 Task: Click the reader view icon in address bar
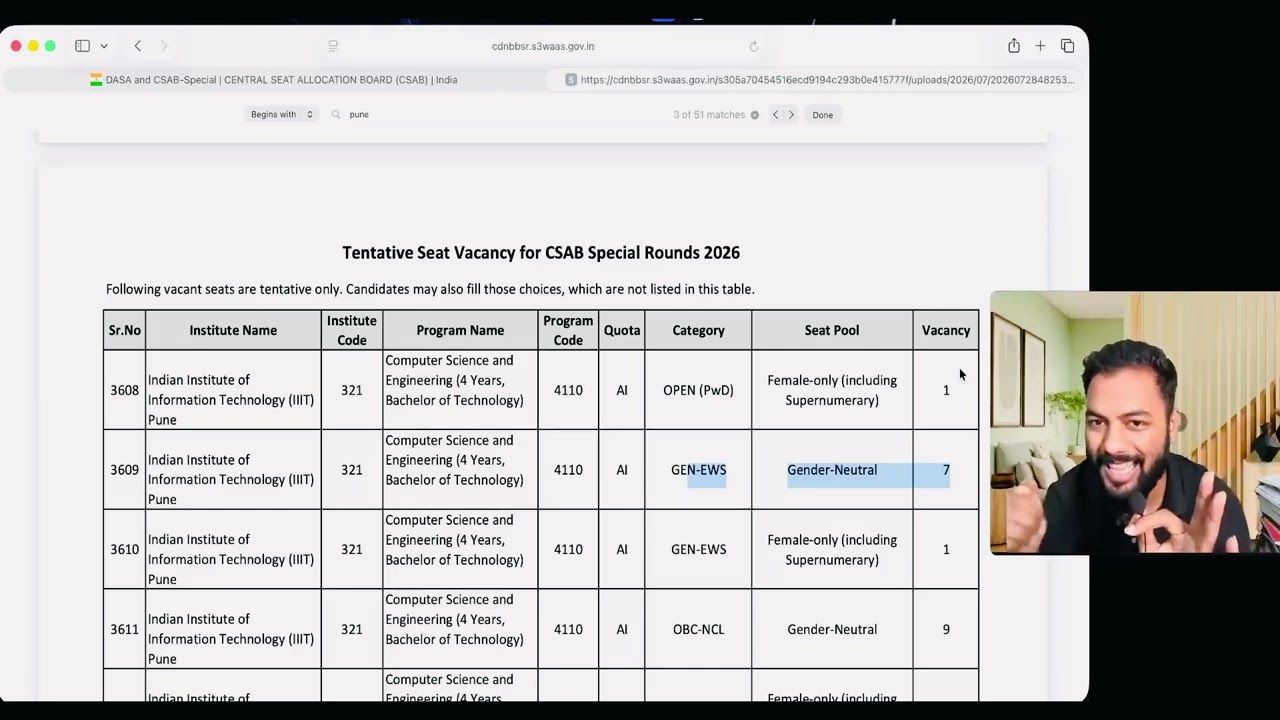tap(333, 46)
